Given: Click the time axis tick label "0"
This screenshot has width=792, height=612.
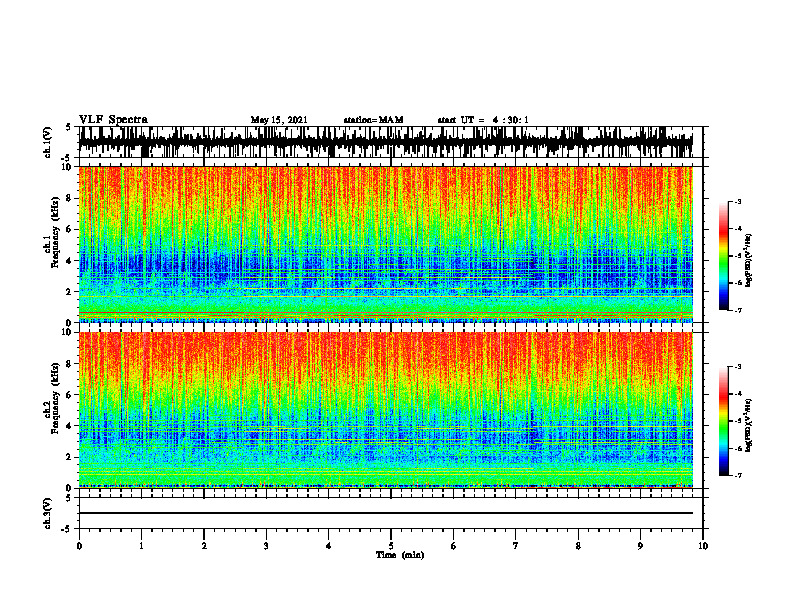Looking at the screenshot, I should click(x=79, y=546).
